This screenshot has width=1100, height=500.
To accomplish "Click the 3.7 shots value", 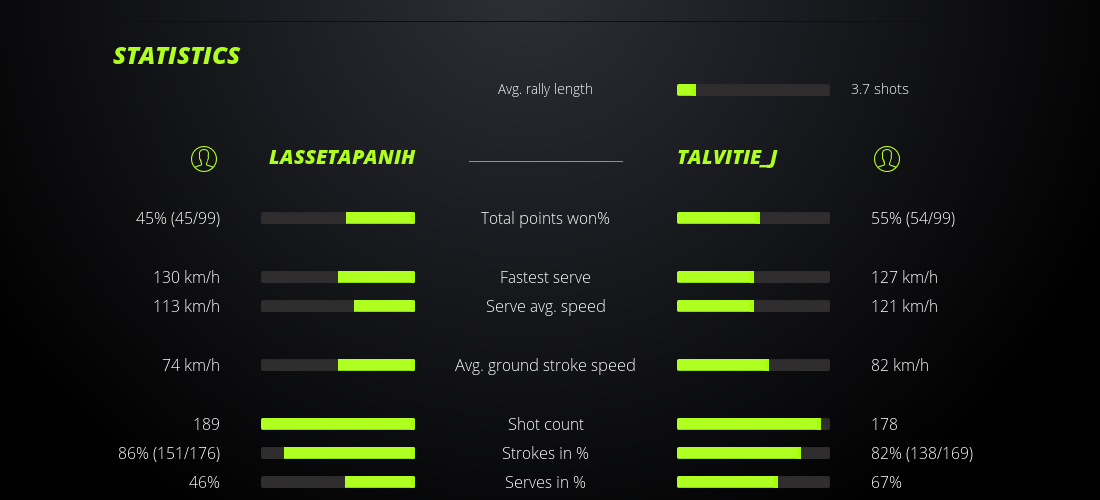I will (879, 89).
